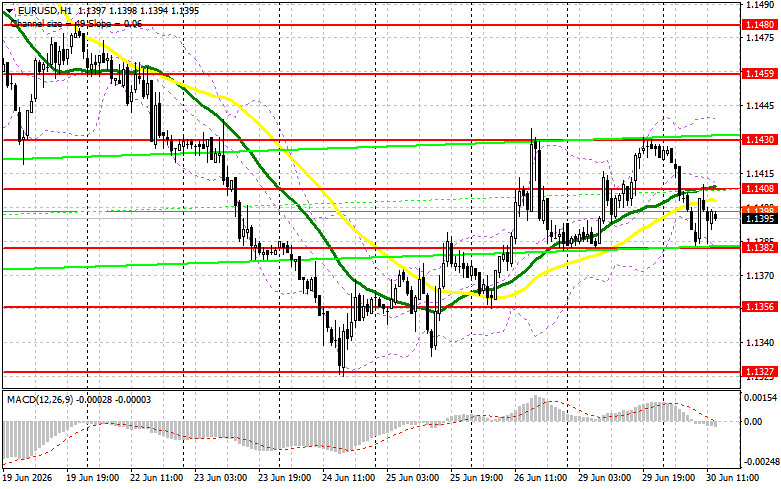Image resolution: width=781 pixels, height=489 pixels.
Task: Click the 1.1445 price scale value
Action: (760, 106)
